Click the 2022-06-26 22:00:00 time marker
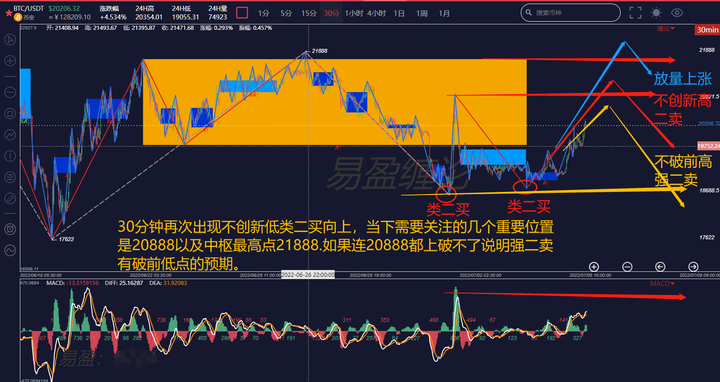This screenshot has width=720, height=382. pyautogui.click(x=308, y=275)
